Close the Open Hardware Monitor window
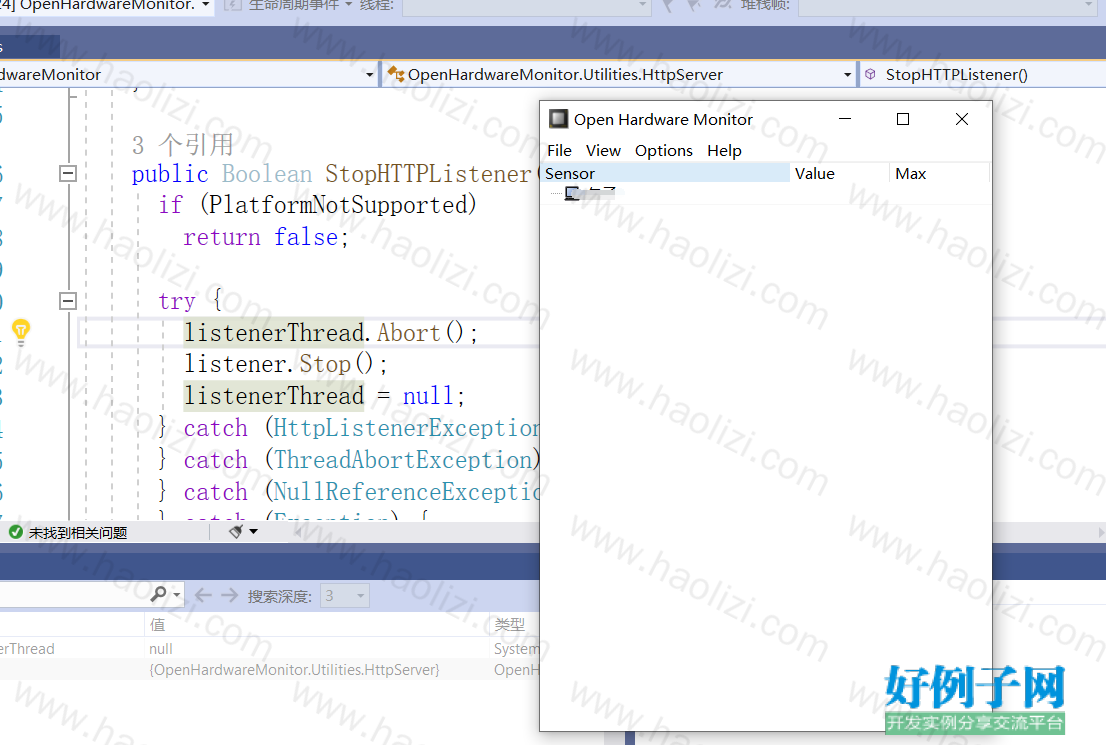Viewport: 1106px width, 745px height. (x=961, y=119)
